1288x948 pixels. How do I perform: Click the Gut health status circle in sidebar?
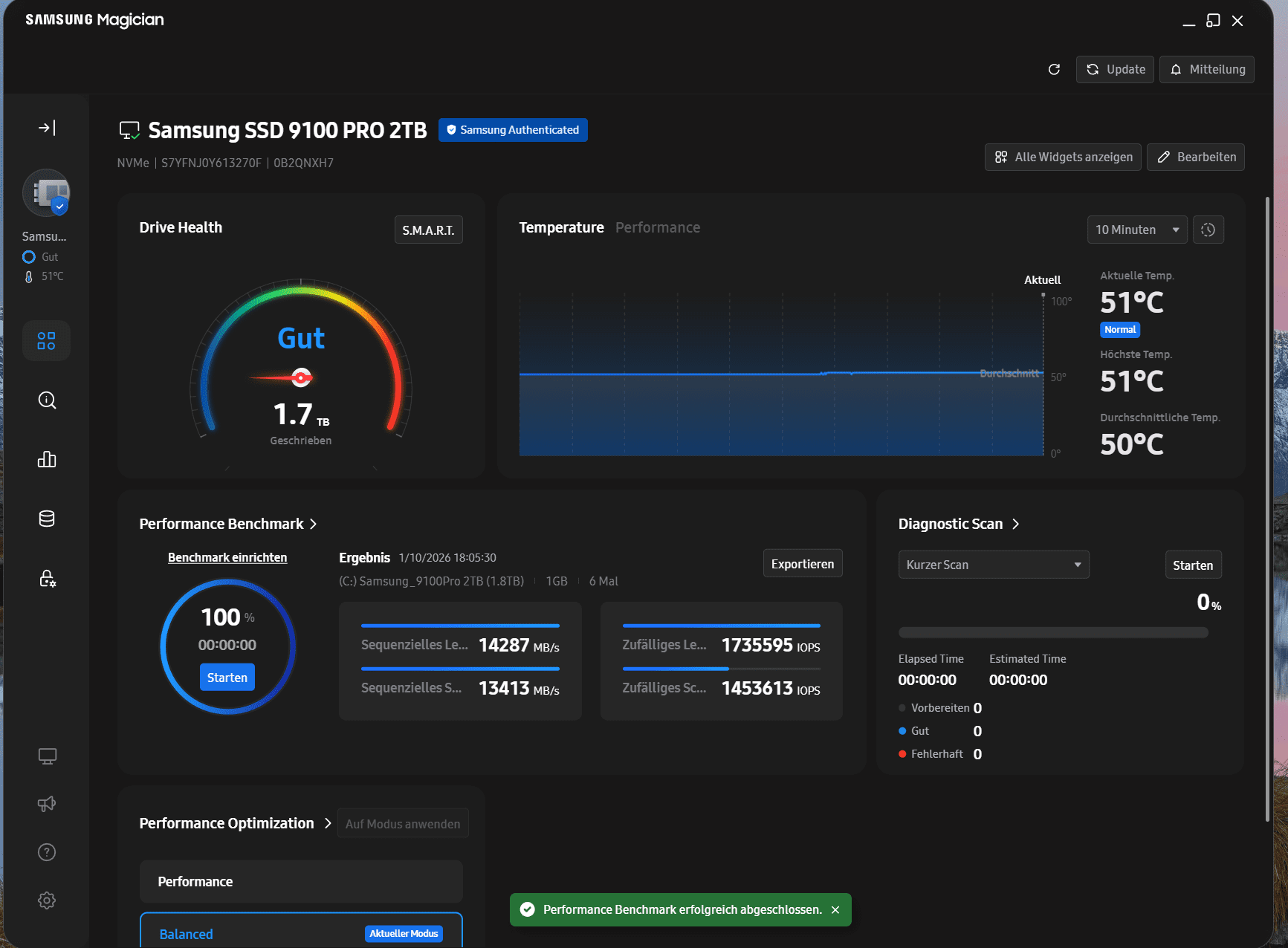point(29,257)
